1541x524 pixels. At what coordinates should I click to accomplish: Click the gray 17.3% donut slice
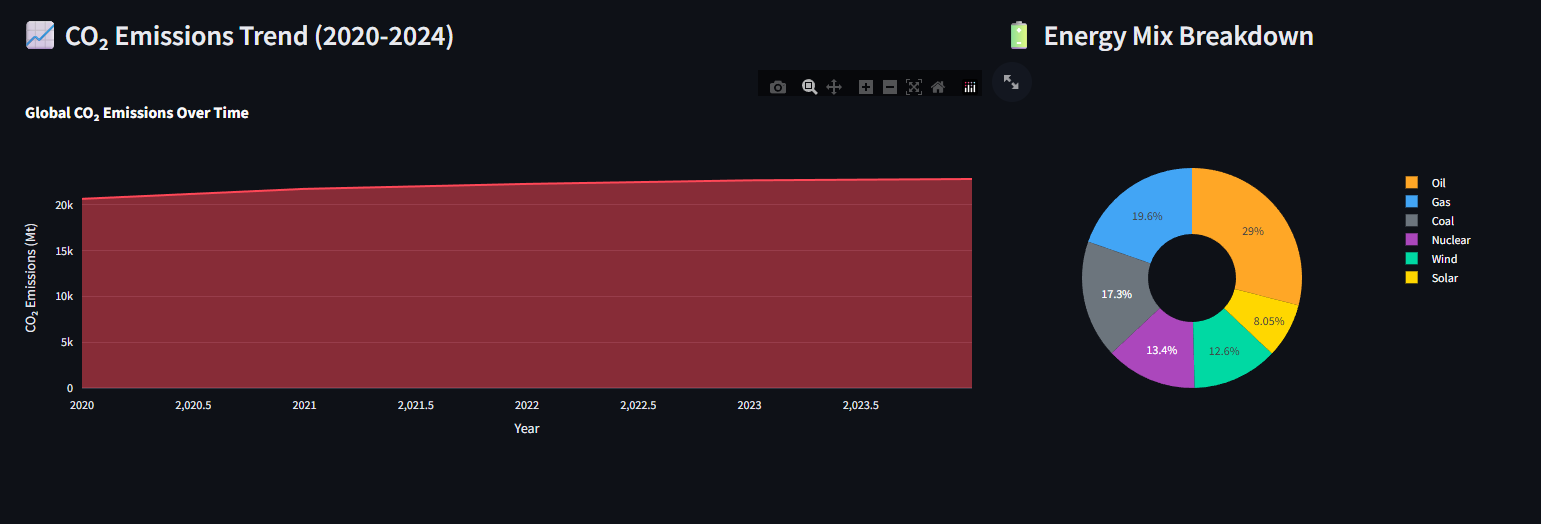click(1116, 294)
